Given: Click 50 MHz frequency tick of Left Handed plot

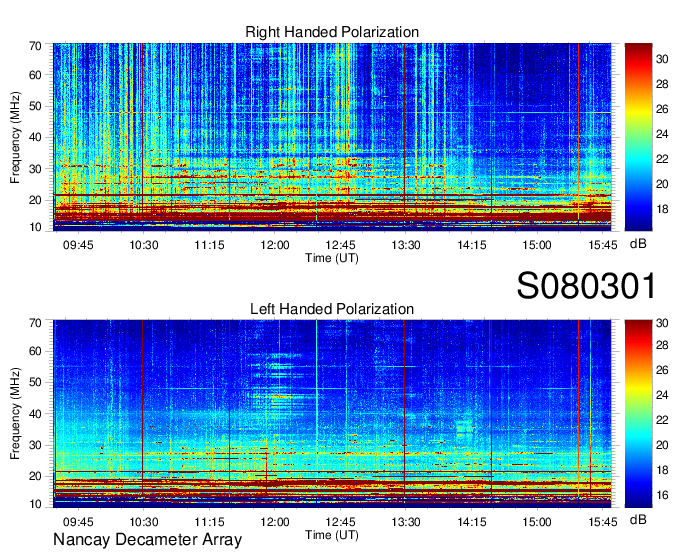Looking at the screenshot, I should 35,382.
